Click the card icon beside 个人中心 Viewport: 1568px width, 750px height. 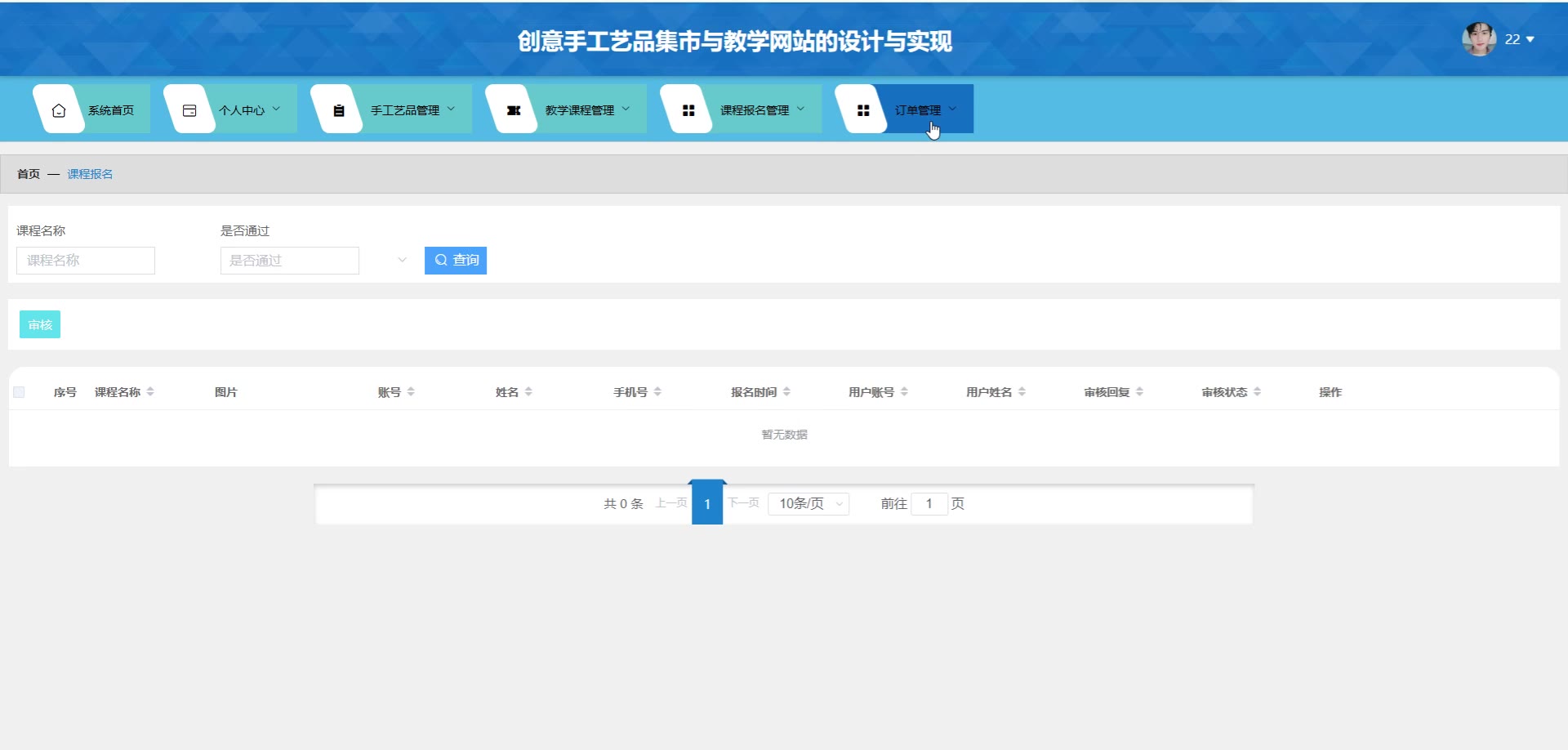189,110
